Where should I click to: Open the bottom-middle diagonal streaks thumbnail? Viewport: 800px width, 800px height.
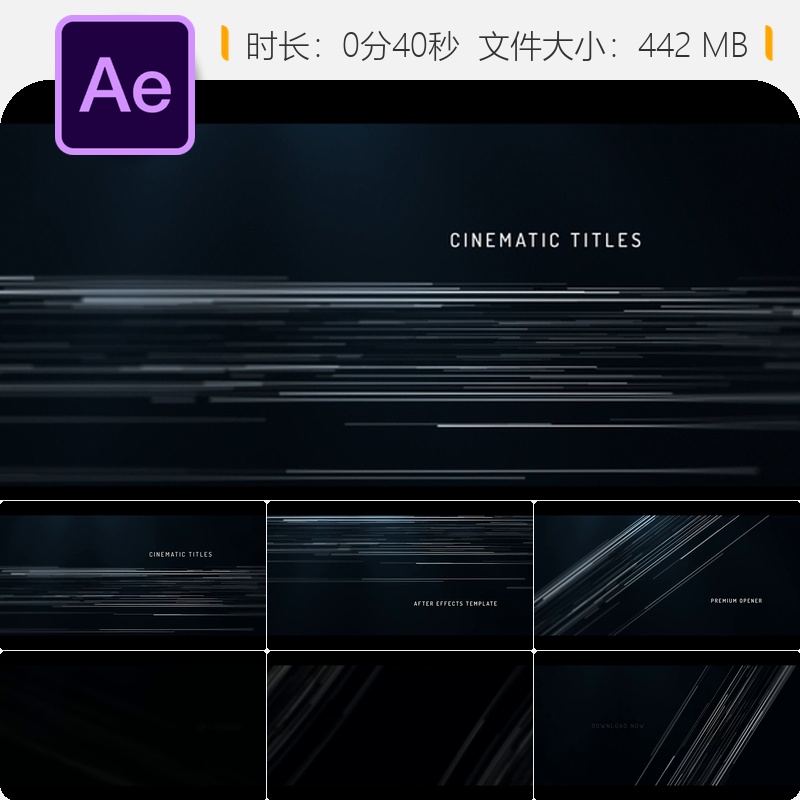pyautogui.click(x=399, y=725)
